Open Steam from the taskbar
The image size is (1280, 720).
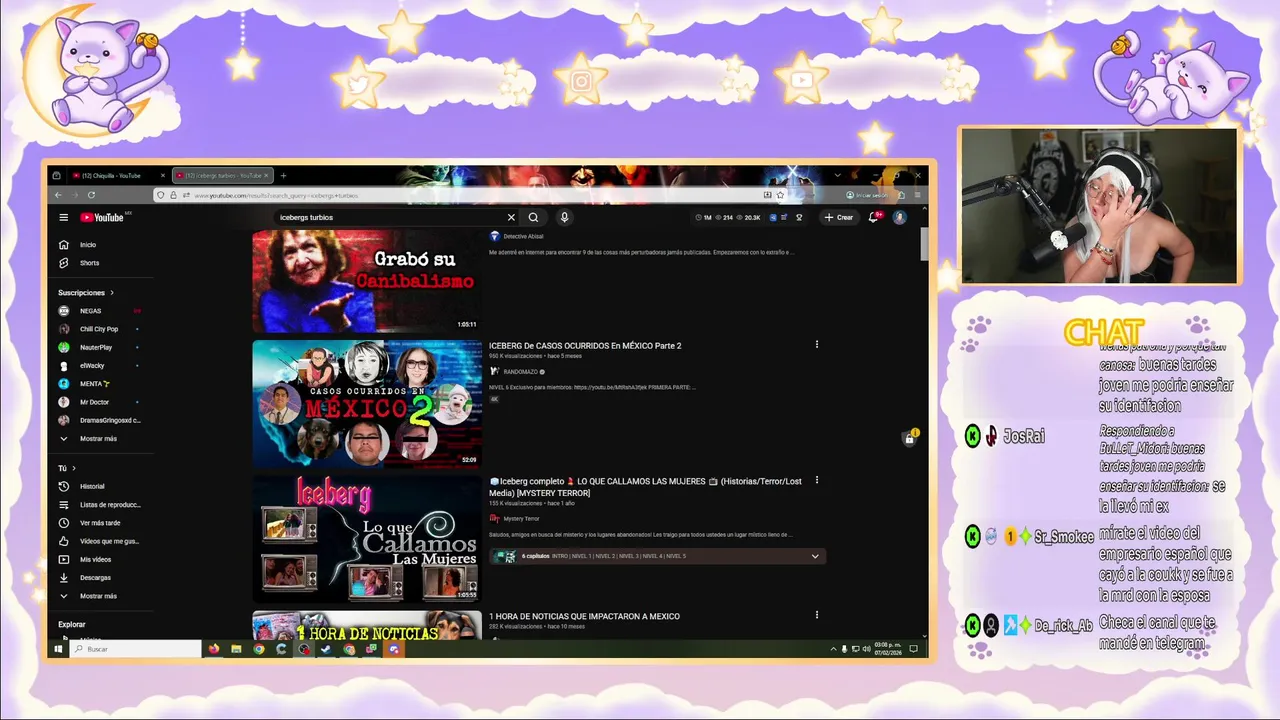[x=326, y=649]
